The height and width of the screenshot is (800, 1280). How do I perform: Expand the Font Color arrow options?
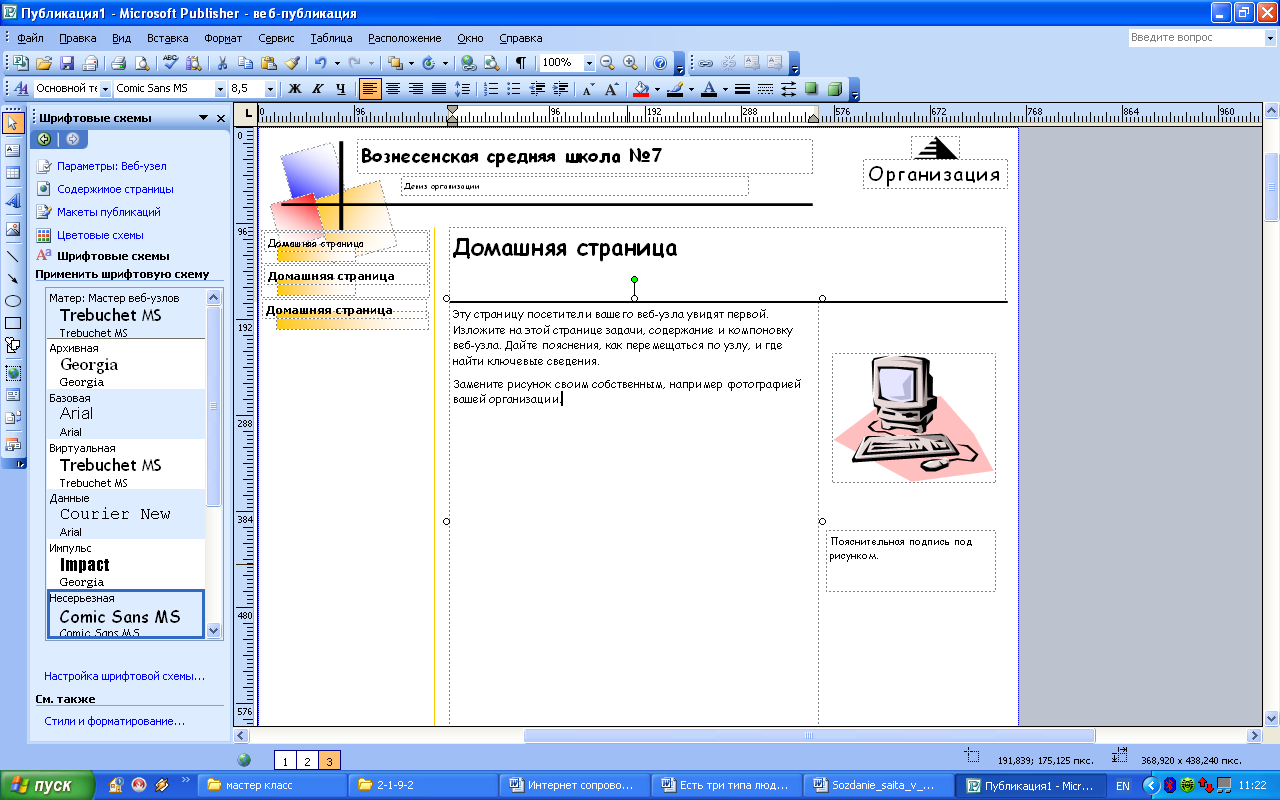pyautogui.click(x=725, y=89)
